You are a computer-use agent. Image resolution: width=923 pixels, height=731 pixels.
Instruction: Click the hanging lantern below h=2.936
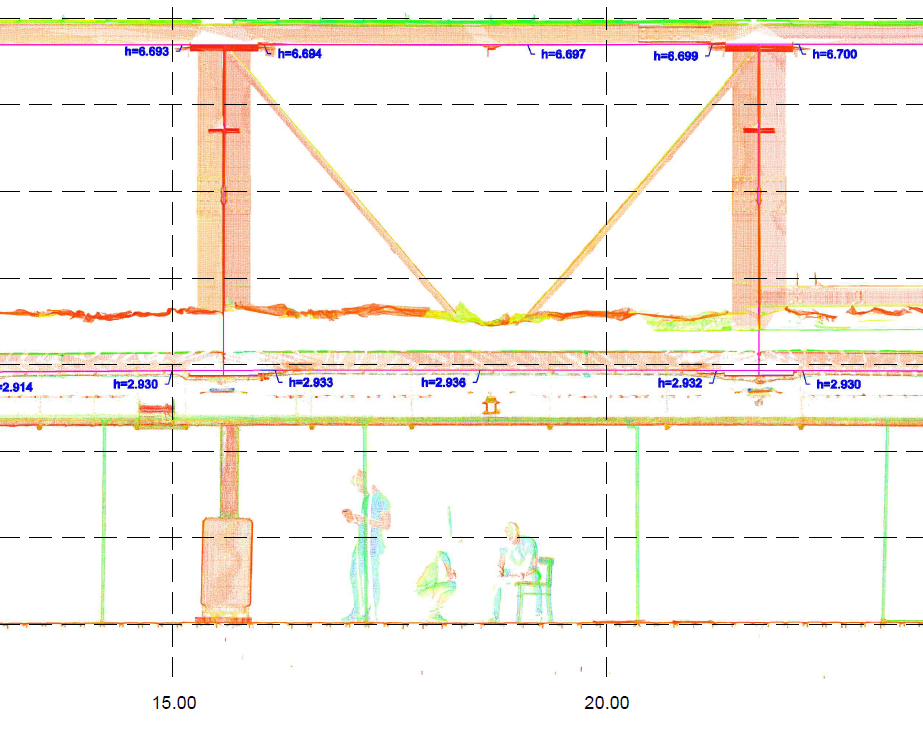point(490,405)
